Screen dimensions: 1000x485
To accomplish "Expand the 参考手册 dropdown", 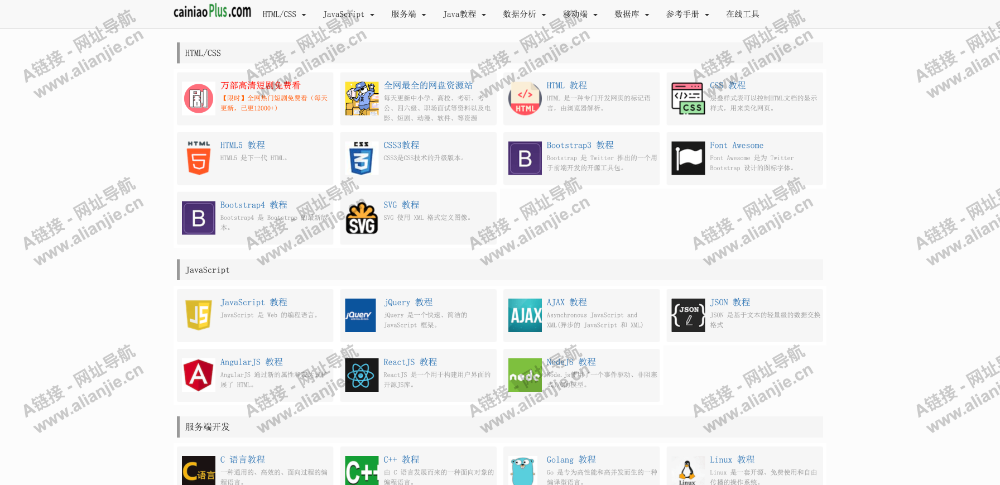I will (x=688, y=14).
